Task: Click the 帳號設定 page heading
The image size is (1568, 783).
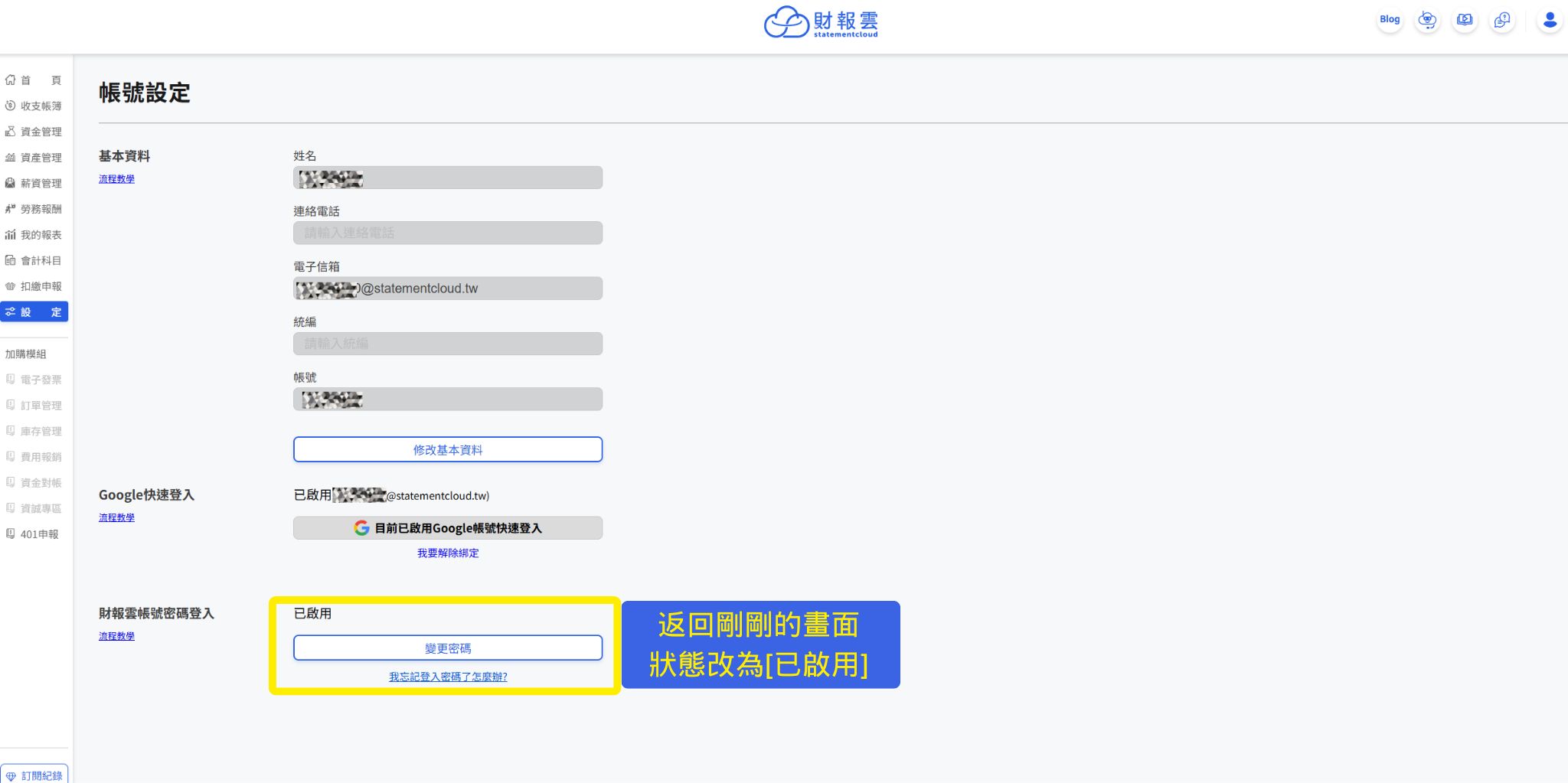Action: point(145,93)
